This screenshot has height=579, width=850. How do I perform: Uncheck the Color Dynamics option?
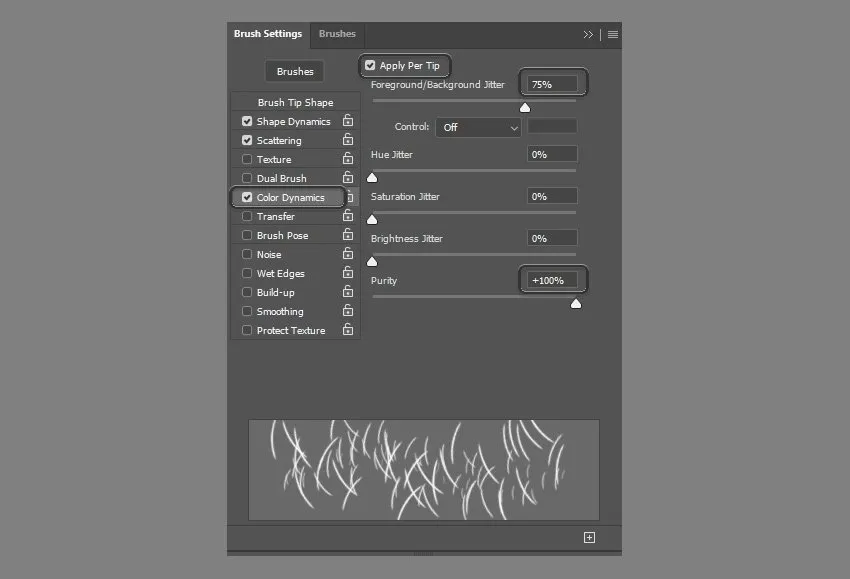click(247, 197)
